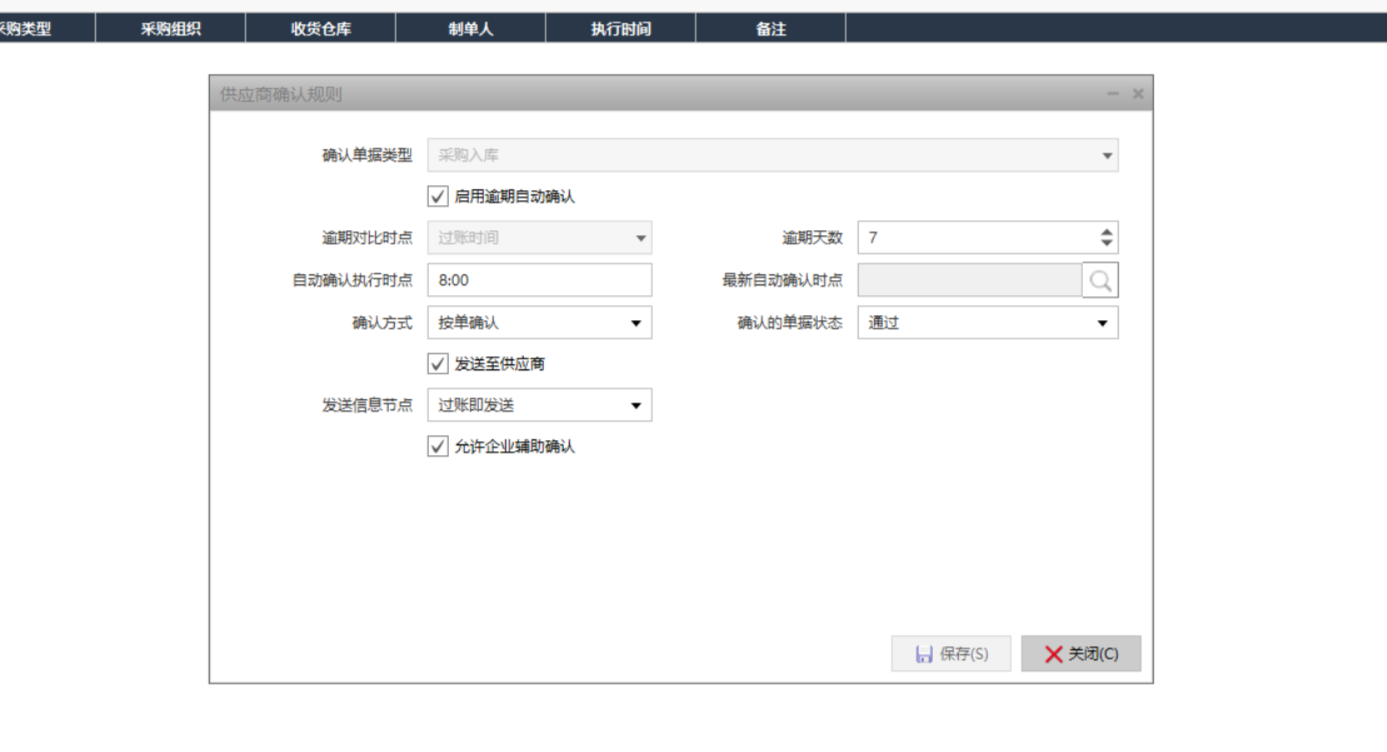Click the 执行时间 column header
Viewport: 1387px width, 752px height.
[x=620, y=29]
